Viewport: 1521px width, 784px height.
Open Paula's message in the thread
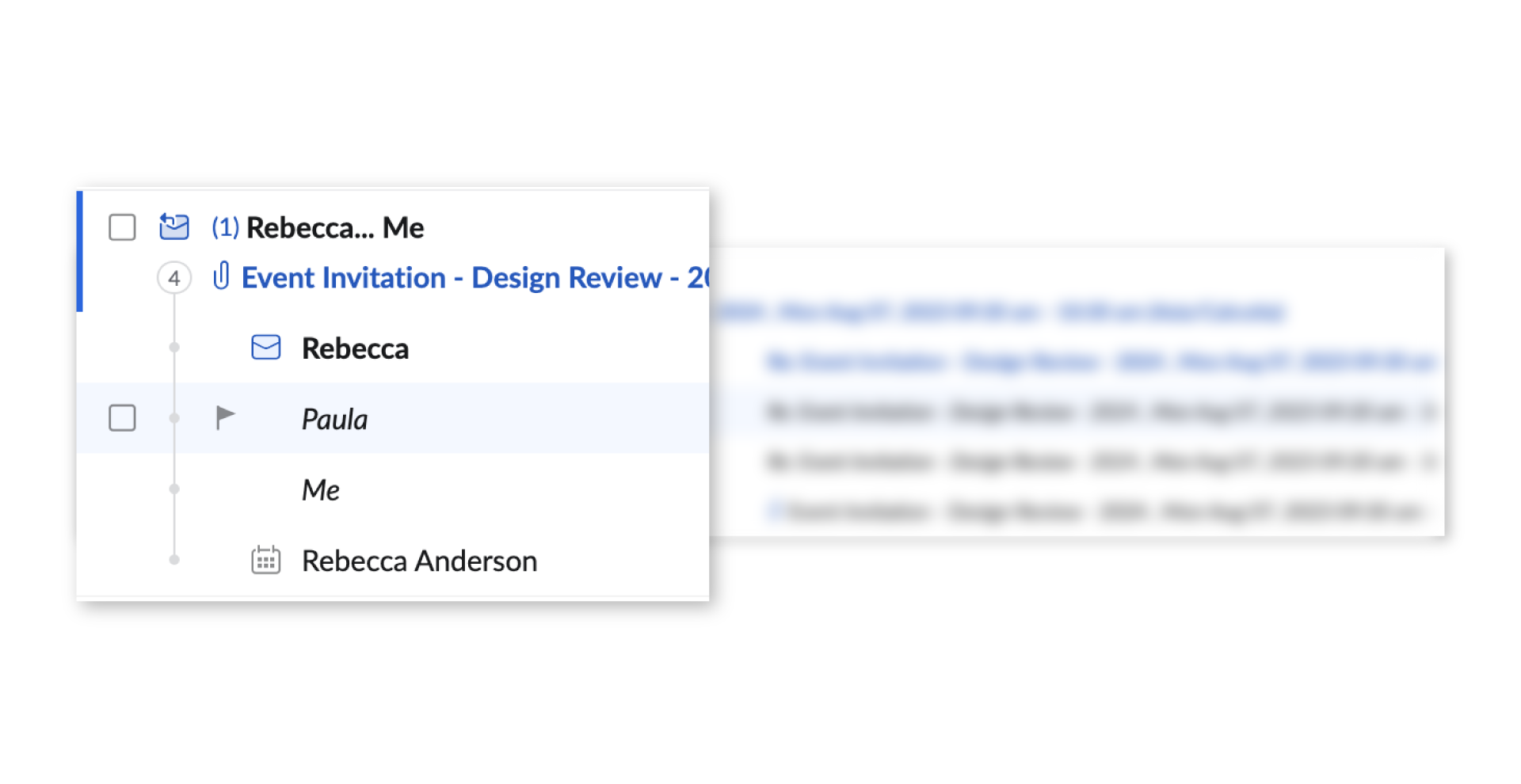334,419
